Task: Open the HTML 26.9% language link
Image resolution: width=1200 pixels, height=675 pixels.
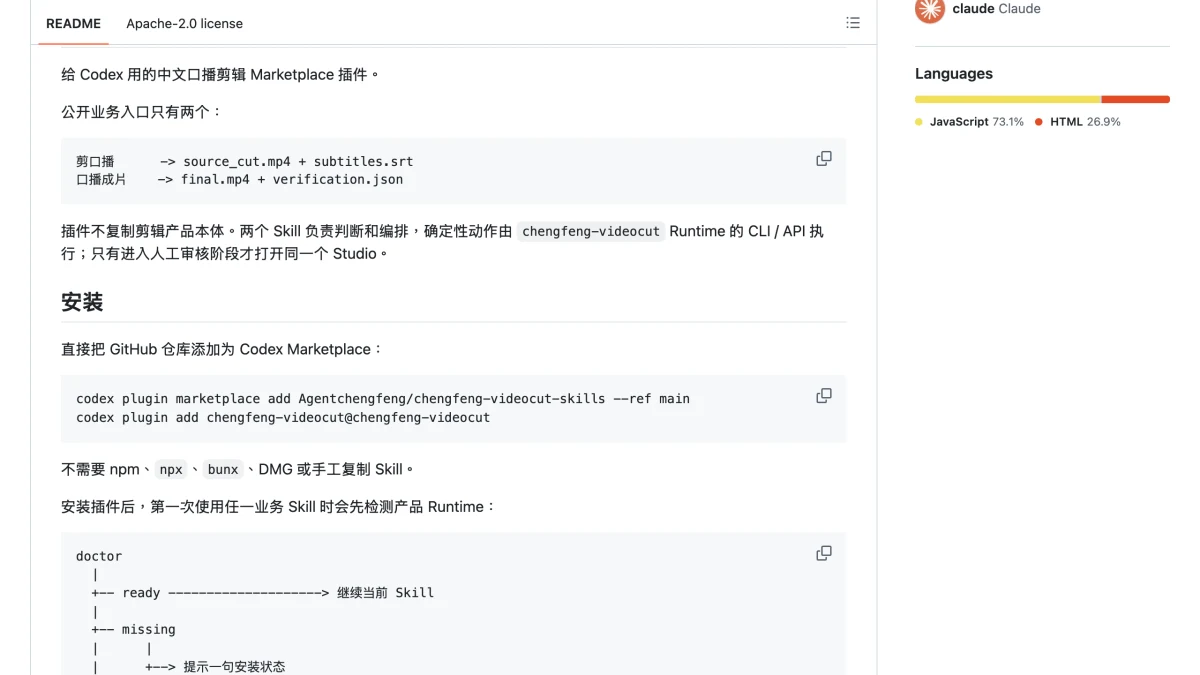Action: [1078, 122]
